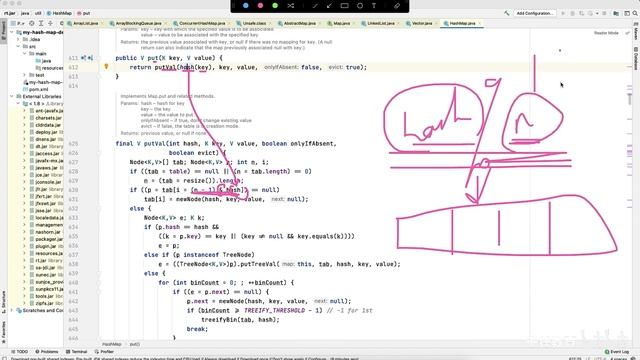This screenshot has width=640, height=360.
Task: Close the HashMap.java tab
Action: (480, 23)
